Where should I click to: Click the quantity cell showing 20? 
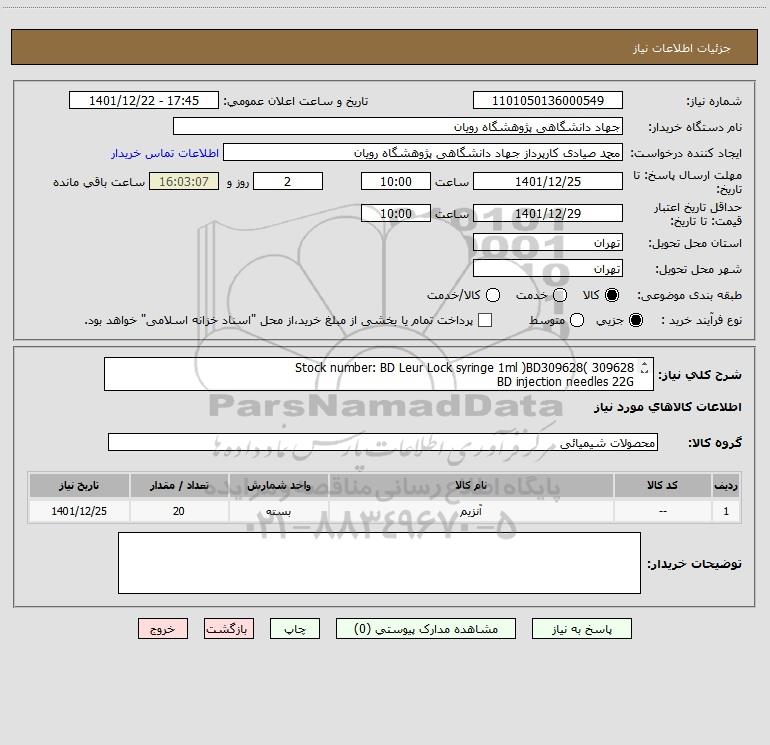179,511
